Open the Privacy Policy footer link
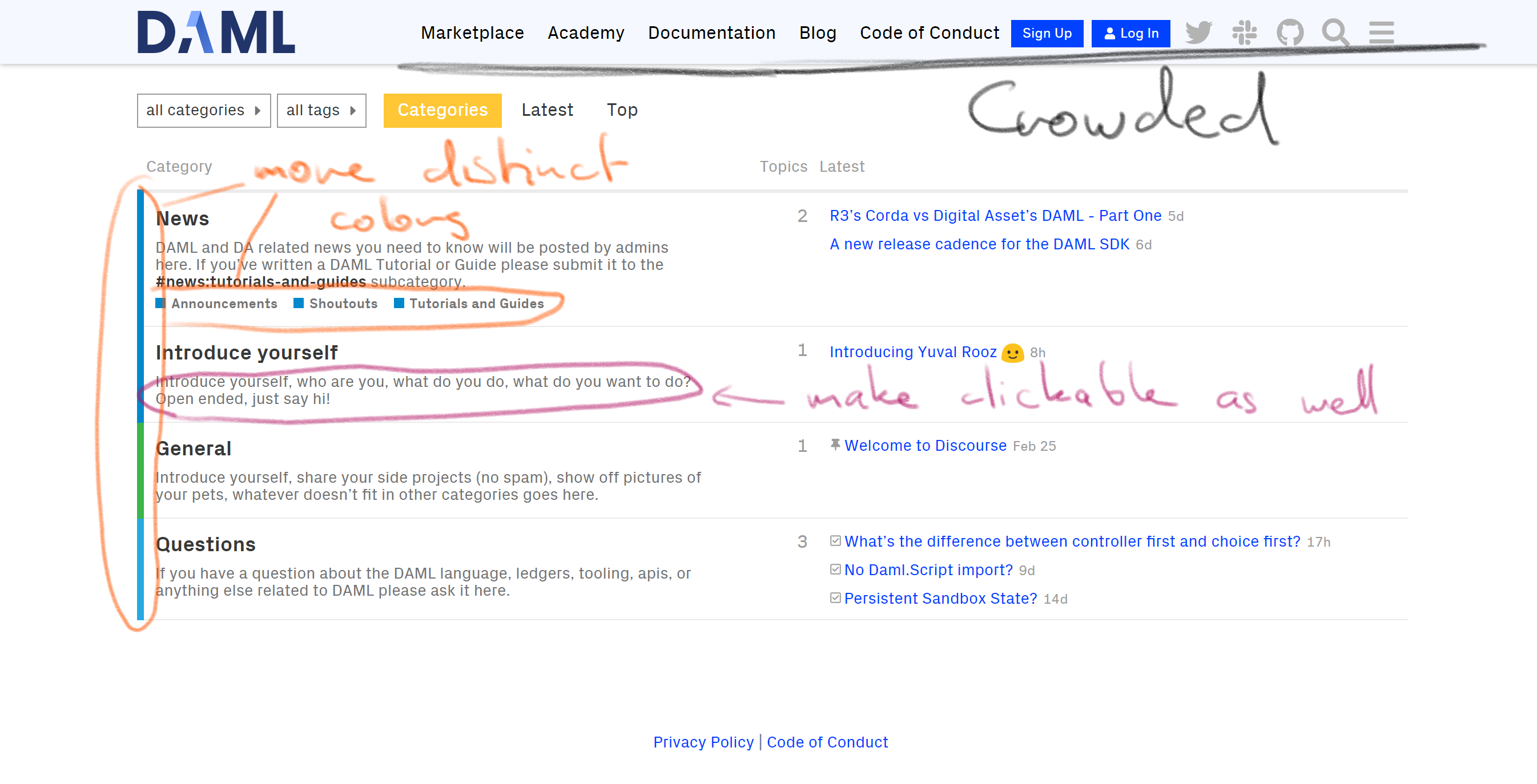 click(704, 742)
